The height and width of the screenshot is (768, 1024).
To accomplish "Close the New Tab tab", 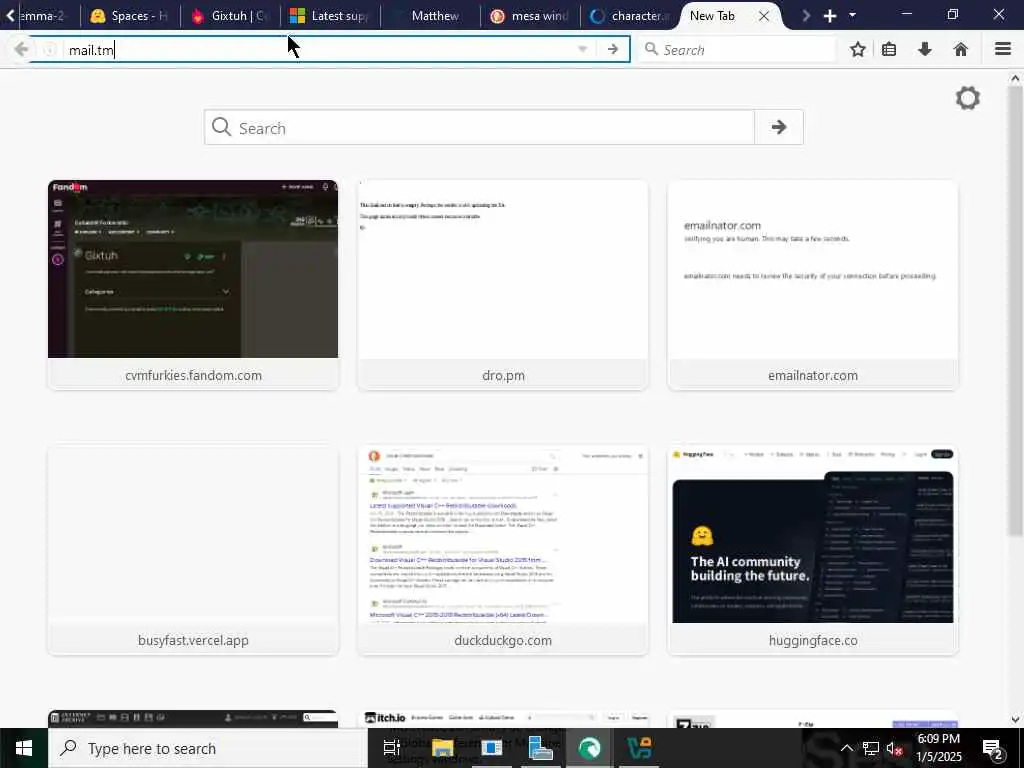I will 763,16.
